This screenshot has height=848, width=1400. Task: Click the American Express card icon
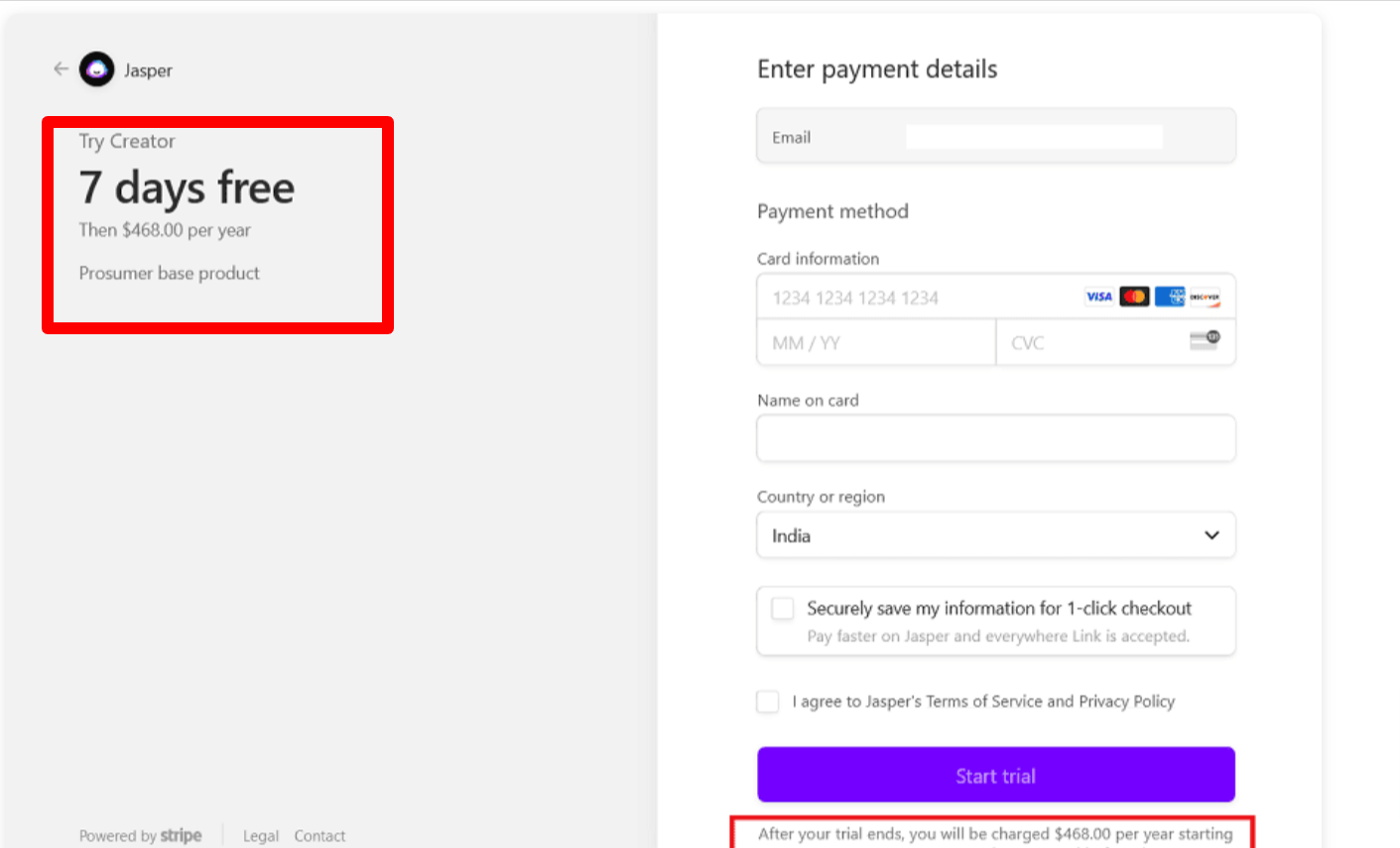(1170, 297)
